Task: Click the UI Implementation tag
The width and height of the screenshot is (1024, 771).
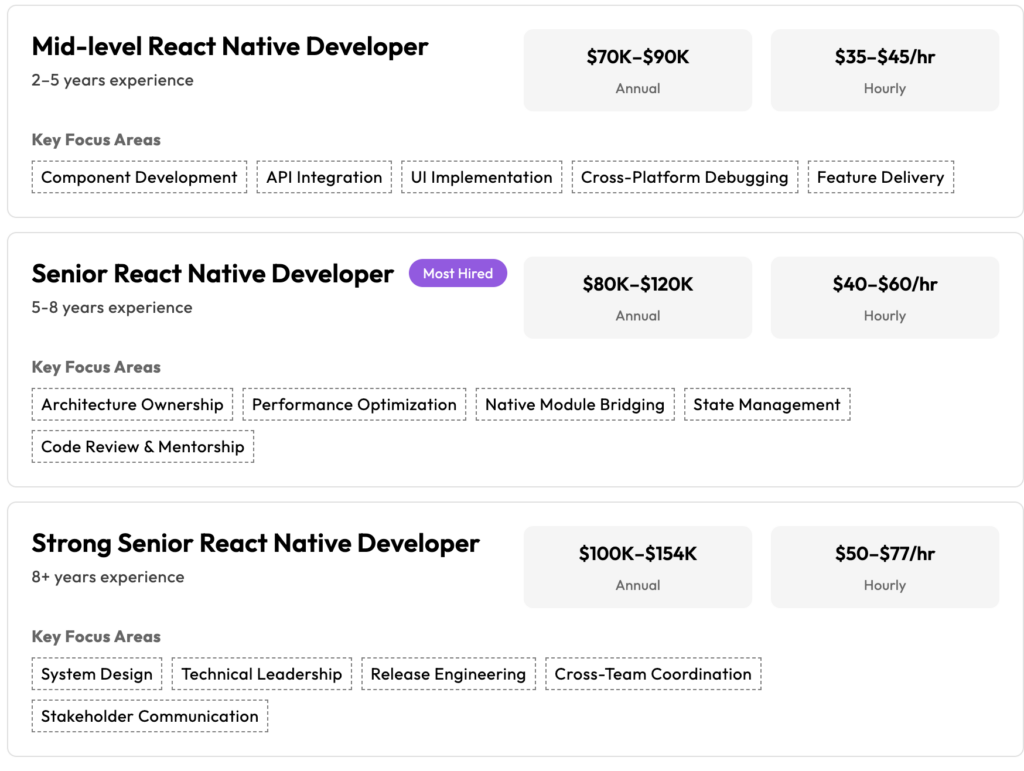Action: click(x=481, y=177)
